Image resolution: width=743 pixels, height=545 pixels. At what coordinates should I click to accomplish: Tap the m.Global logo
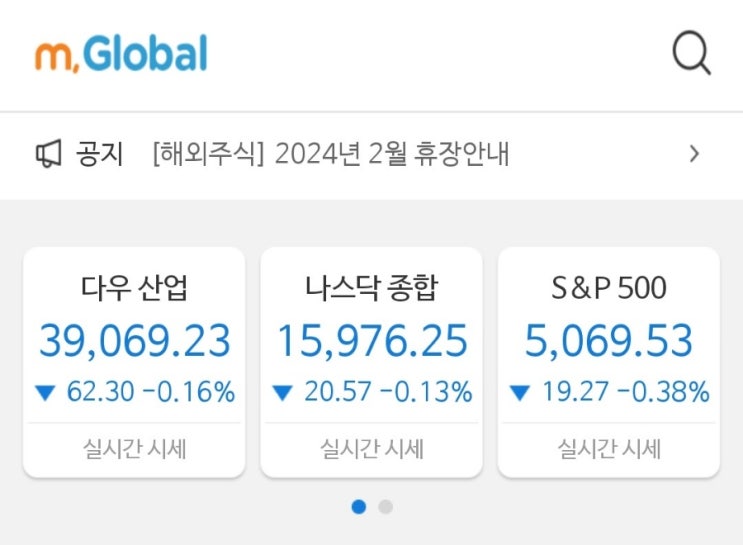coord(121,54)
